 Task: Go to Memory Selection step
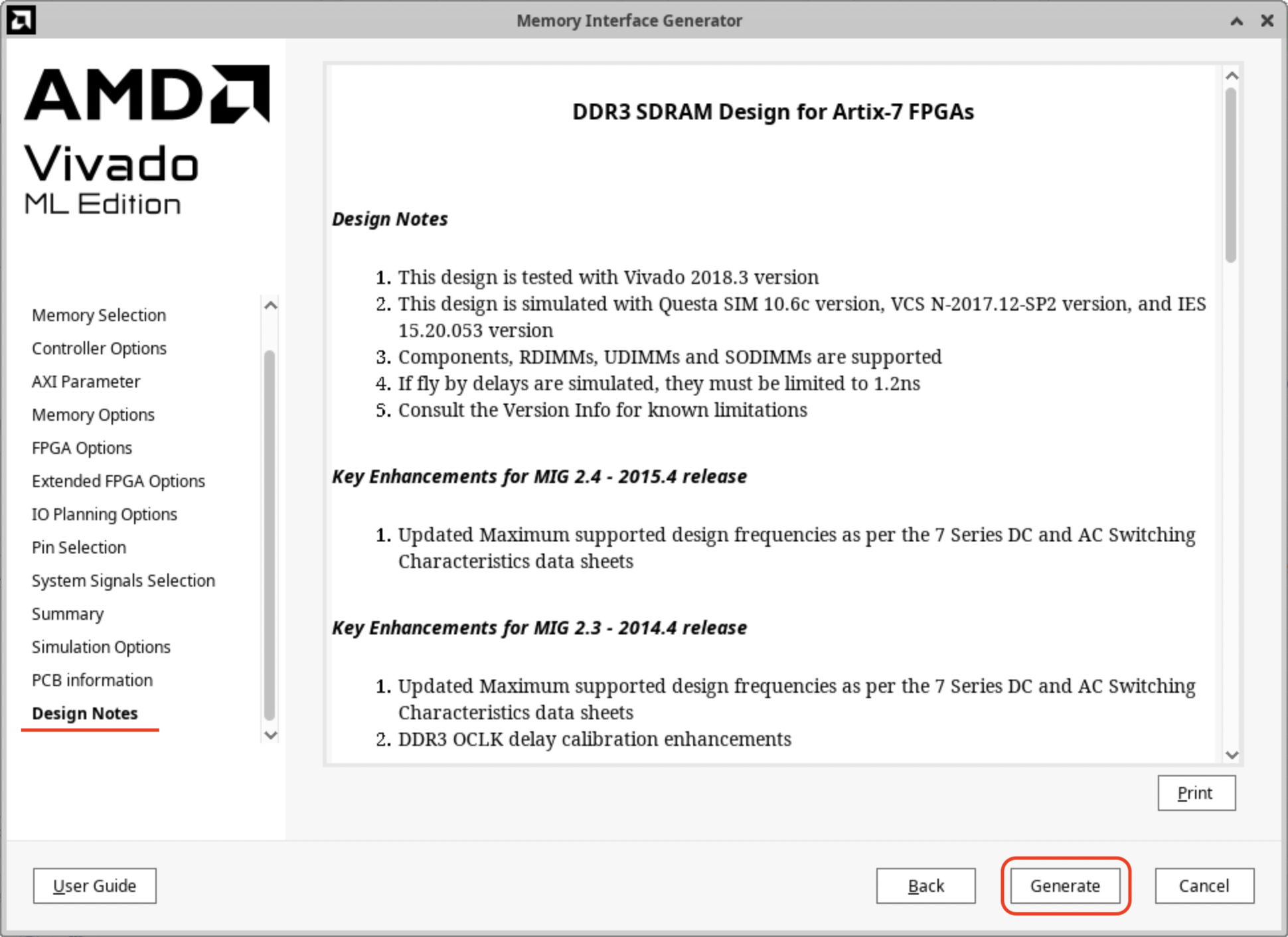99,315
